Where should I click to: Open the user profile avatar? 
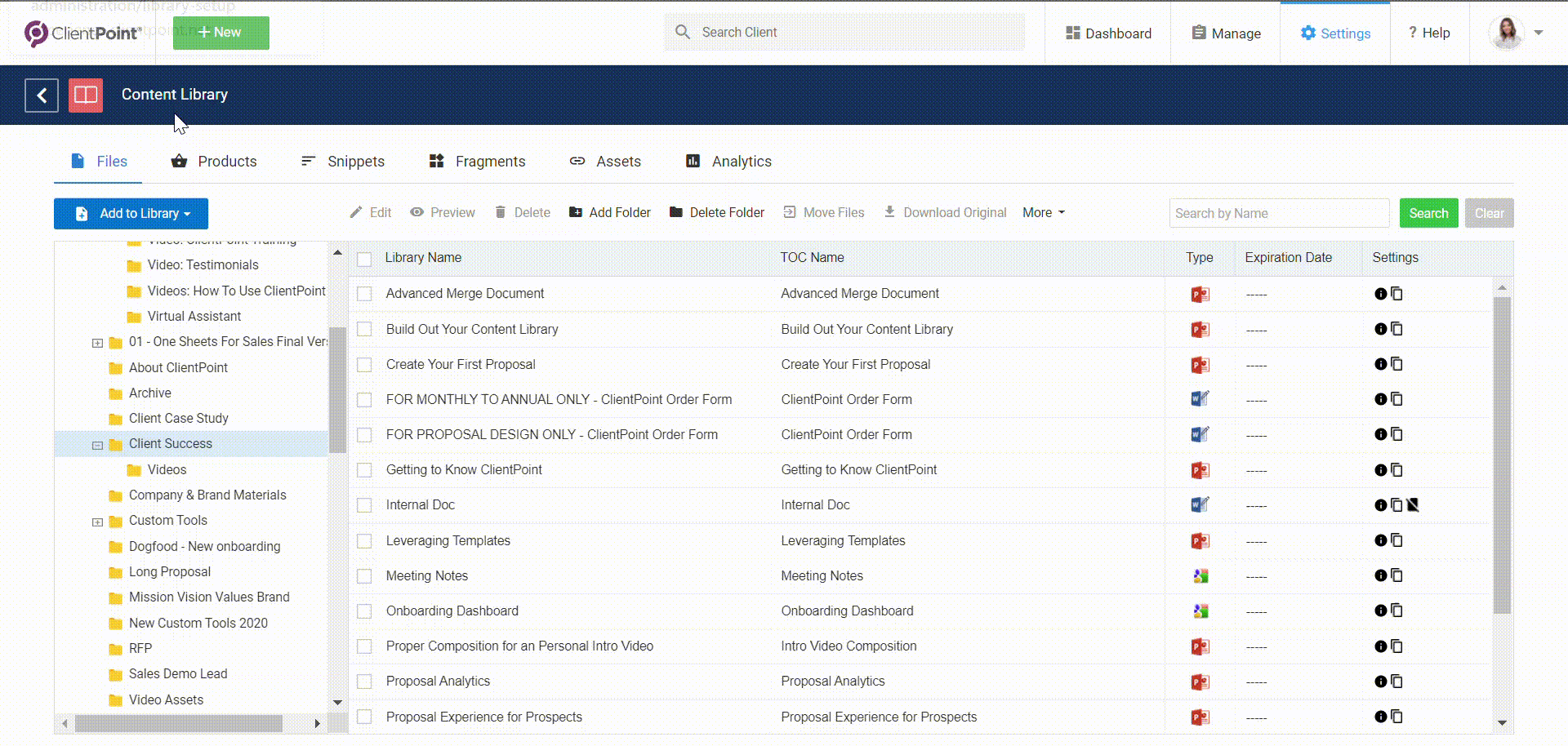click(1507, 33)
